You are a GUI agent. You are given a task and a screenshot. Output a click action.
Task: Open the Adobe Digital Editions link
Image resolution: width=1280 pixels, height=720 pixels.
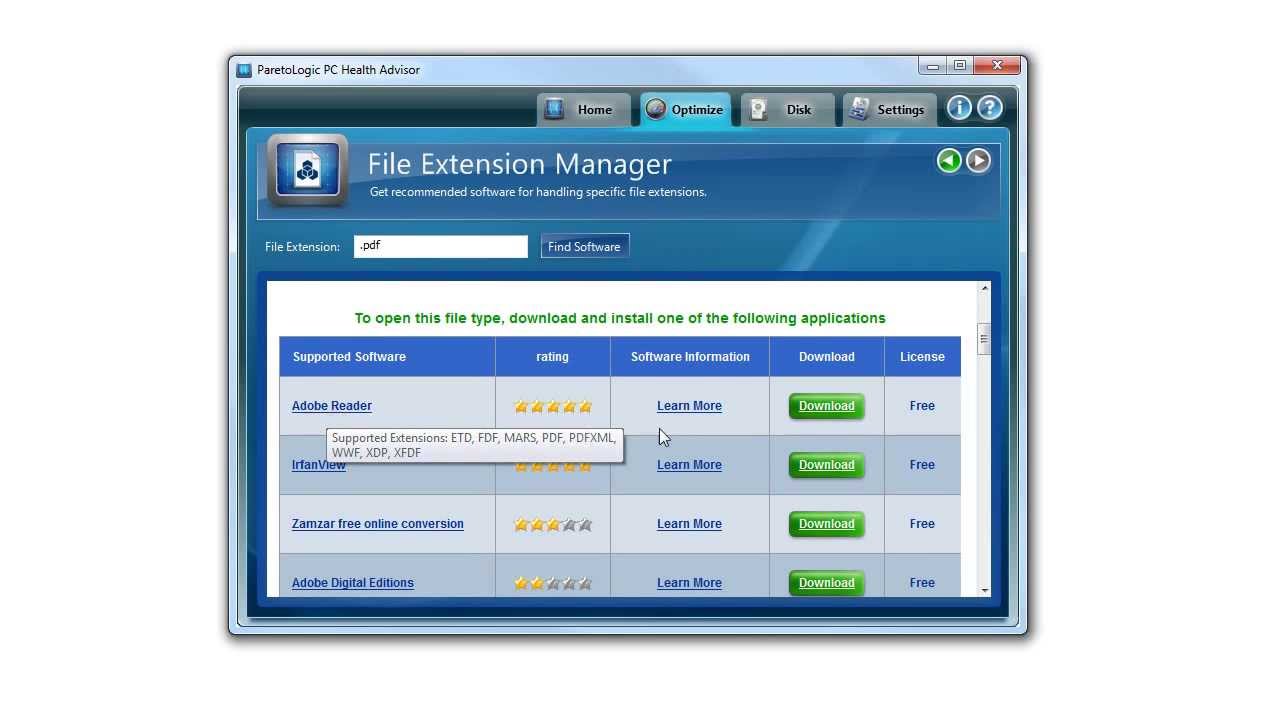(x=353, y=583)
